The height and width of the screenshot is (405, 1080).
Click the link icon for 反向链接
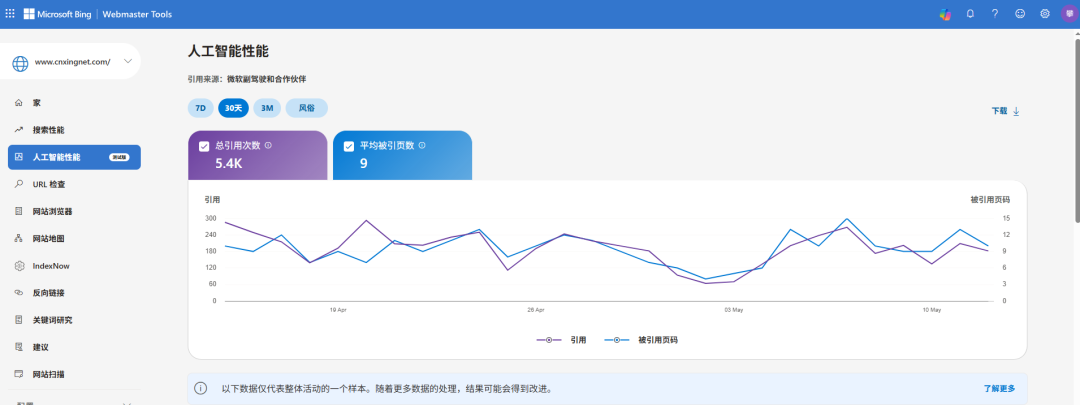pos(19,293)
